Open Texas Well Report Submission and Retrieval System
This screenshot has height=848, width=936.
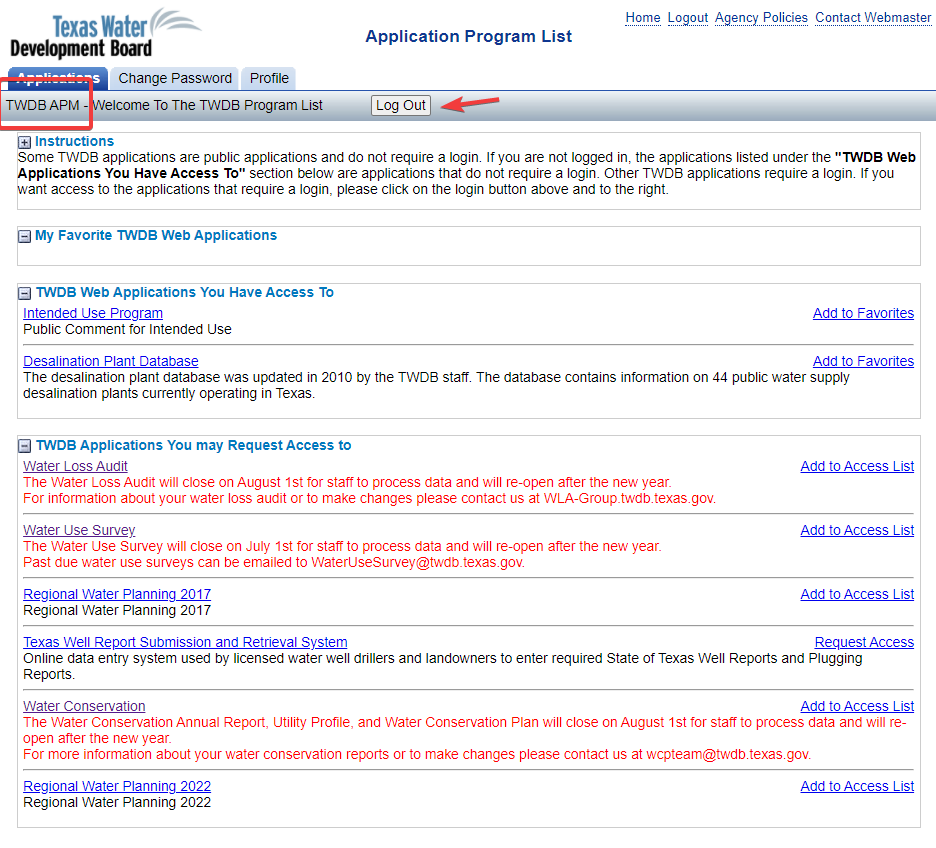[x=185, y=642]
